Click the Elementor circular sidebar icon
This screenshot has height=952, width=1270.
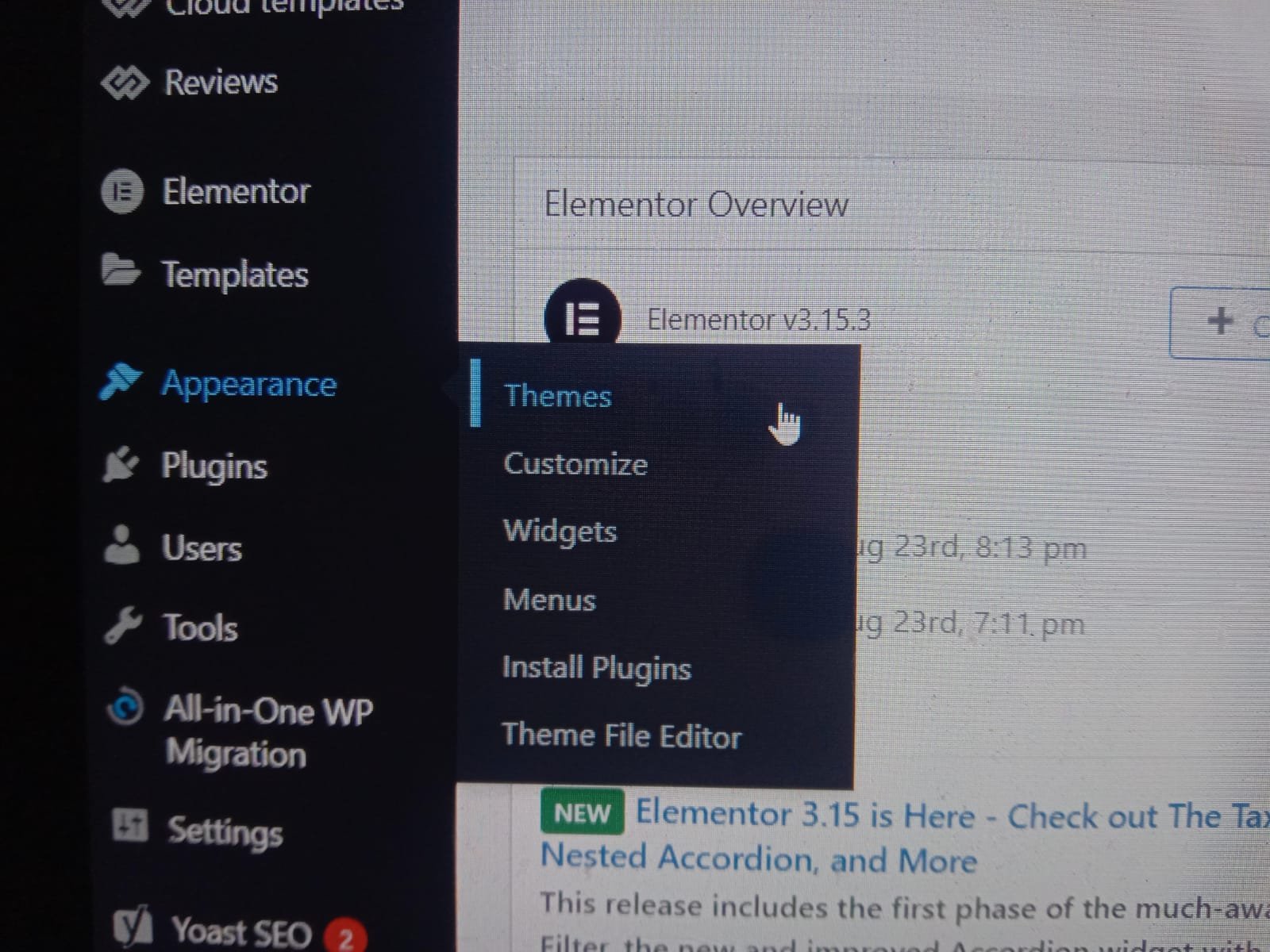[122, 192]
